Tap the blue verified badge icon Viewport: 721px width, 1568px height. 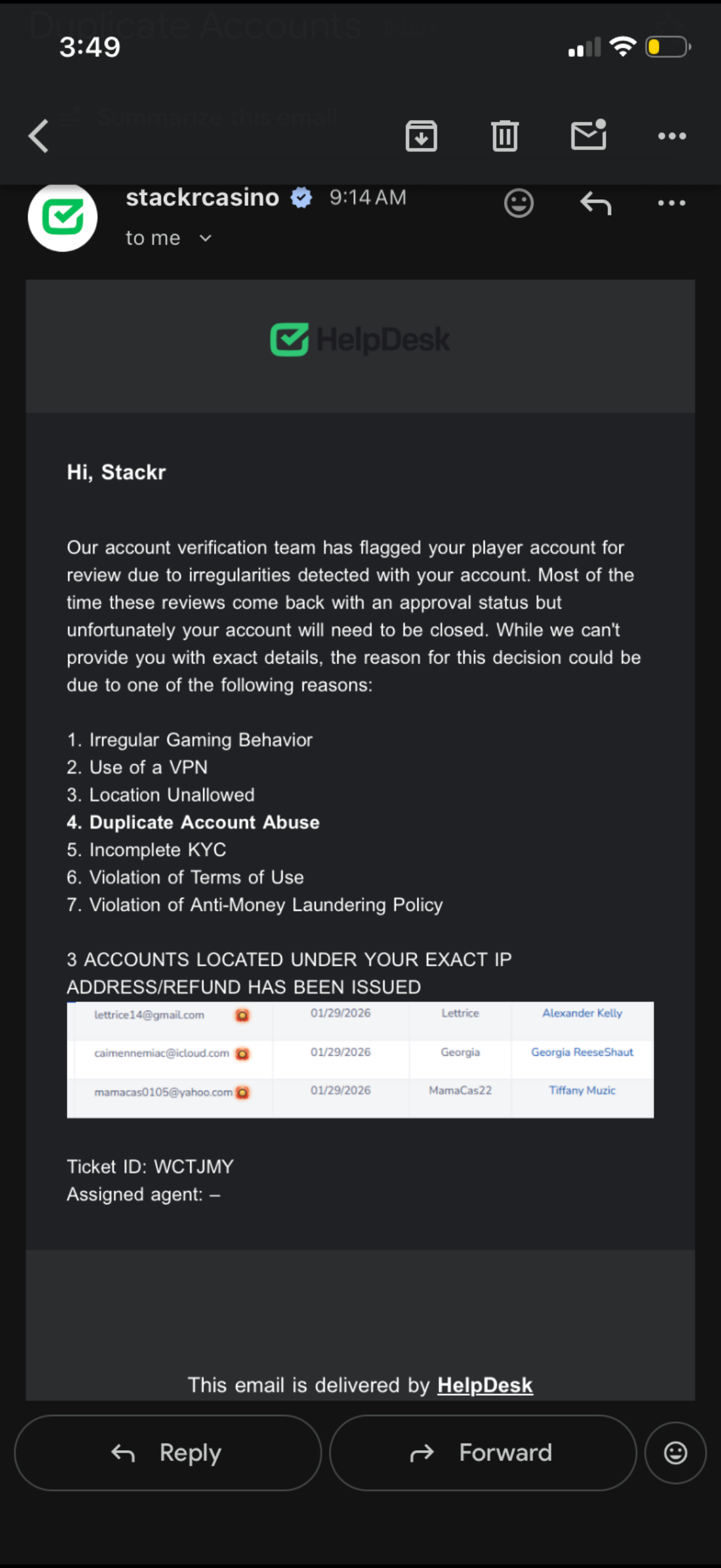[301, 198]
